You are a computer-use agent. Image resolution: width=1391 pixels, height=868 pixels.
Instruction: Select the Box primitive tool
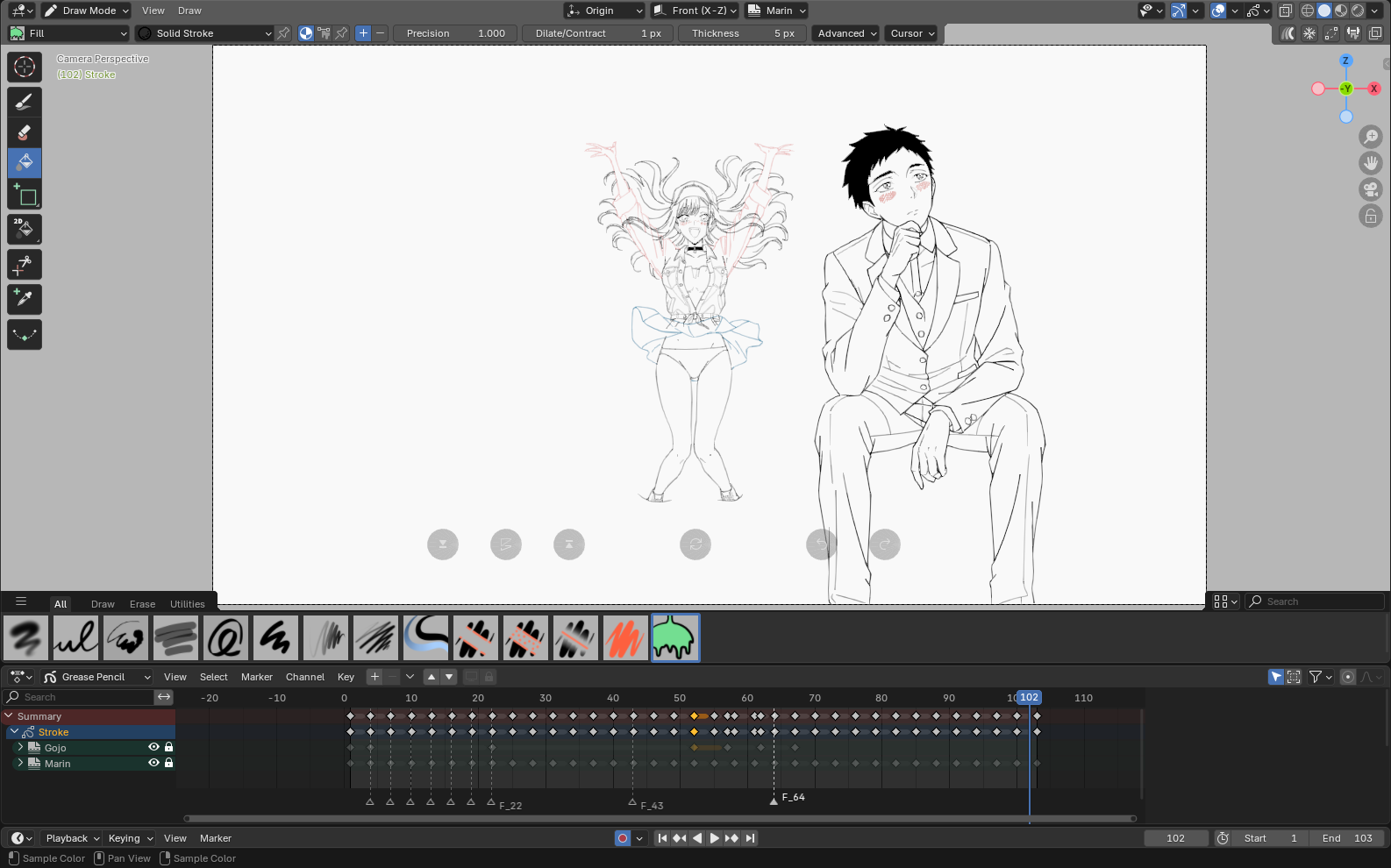[x=25, y=195]
